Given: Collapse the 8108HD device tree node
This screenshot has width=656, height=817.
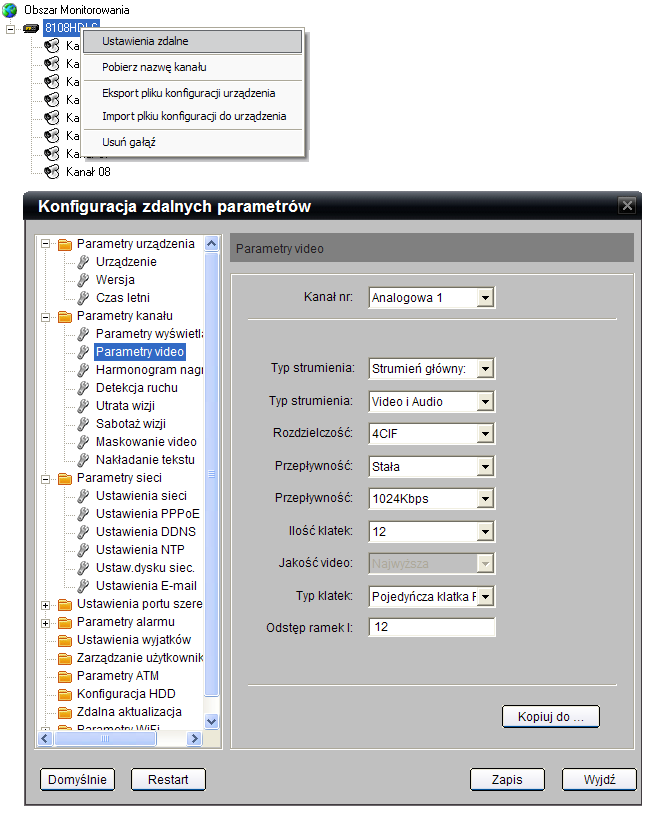Looking at the screenshot, I should pyautogui.click(x=10, y=29).
